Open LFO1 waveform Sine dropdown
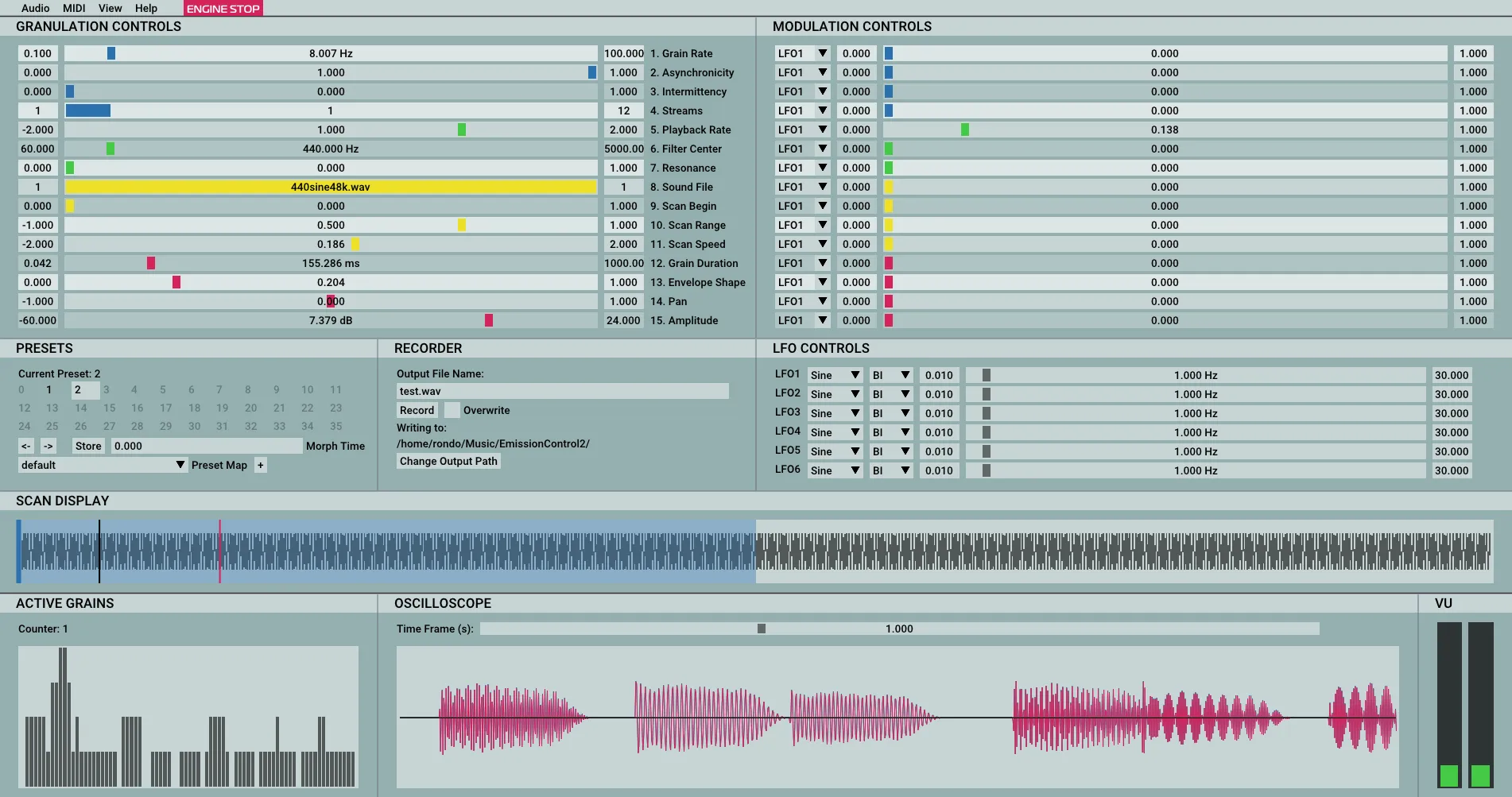 [x=835, y=375]
